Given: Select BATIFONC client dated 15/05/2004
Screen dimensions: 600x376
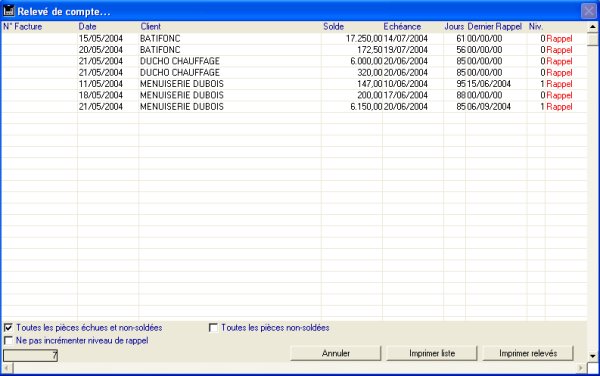Looking at the screenshot, I should pyautogui.click(x=160, y=39).
